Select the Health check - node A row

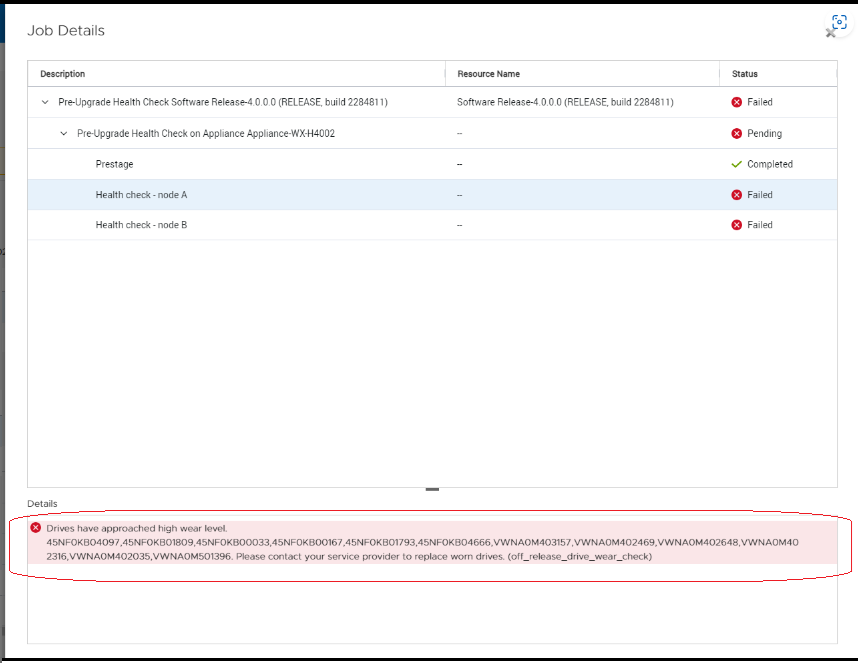tap(432, 195)
